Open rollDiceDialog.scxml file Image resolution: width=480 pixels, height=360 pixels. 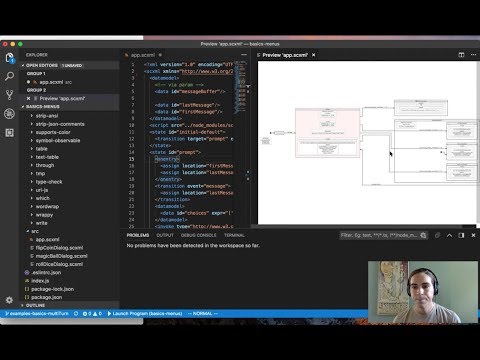59,264
